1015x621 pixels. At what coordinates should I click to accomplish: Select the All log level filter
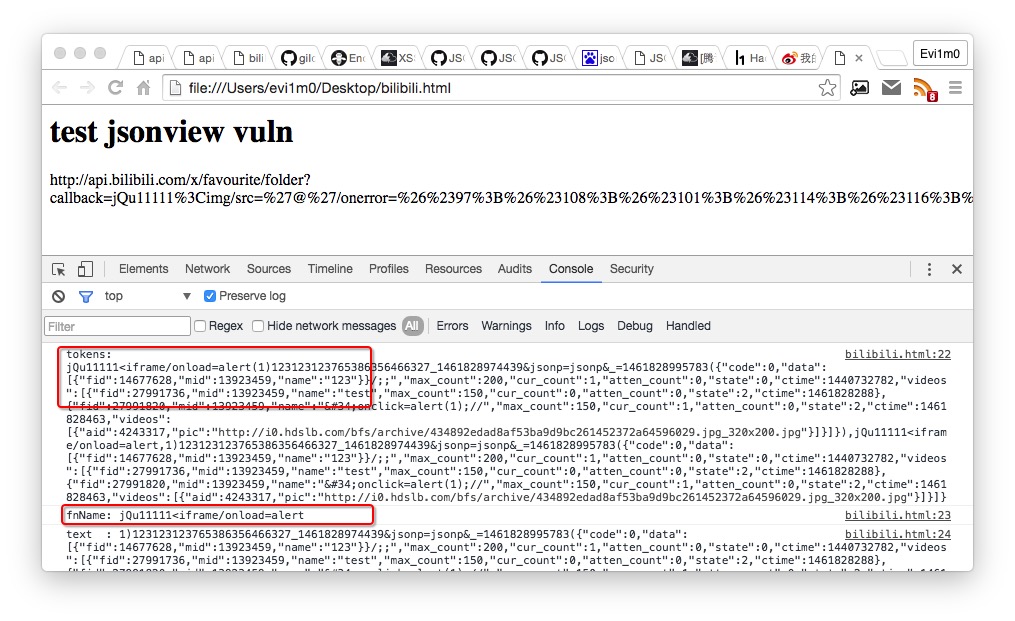[x=412, y=326]
